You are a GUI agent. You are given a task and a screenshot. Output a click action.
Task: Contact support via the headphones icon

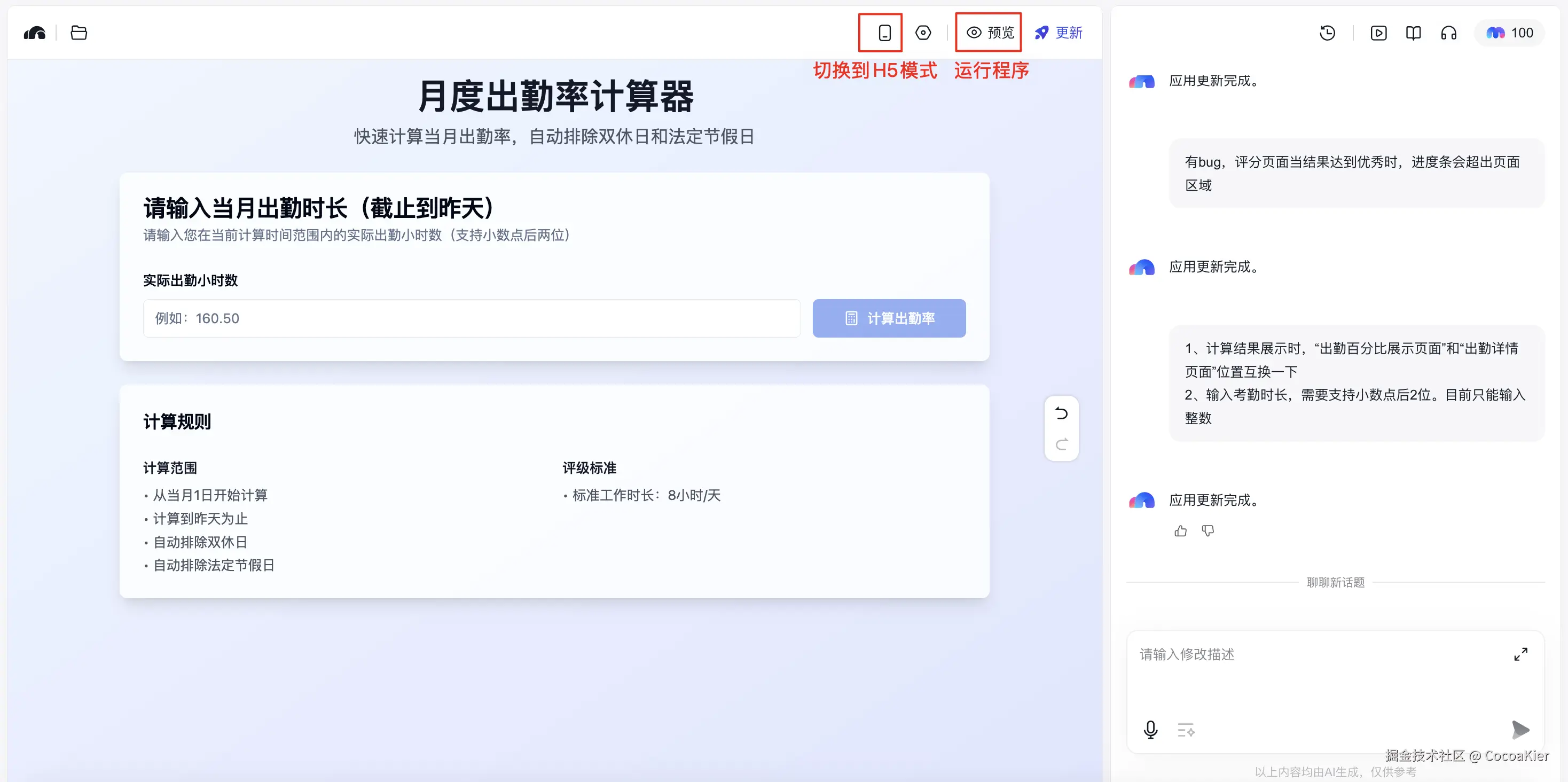1449,32
